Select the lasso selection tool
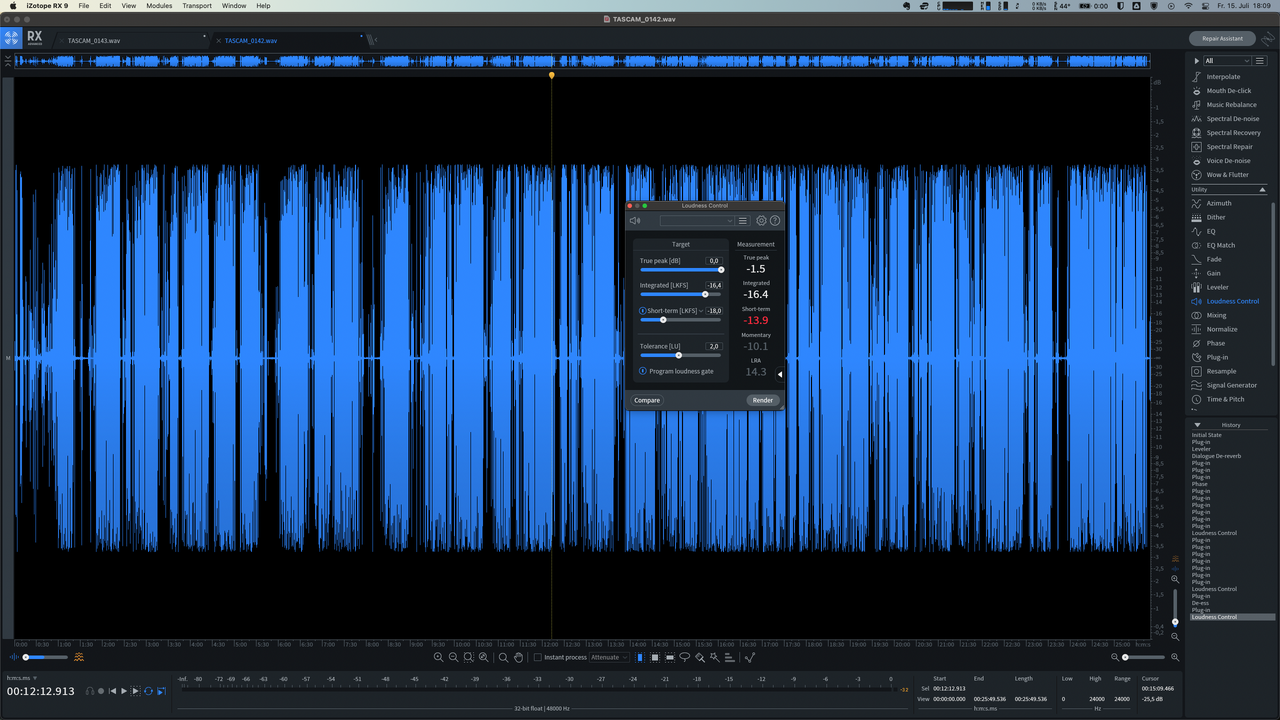1280x720 pixels. point(685,657)
